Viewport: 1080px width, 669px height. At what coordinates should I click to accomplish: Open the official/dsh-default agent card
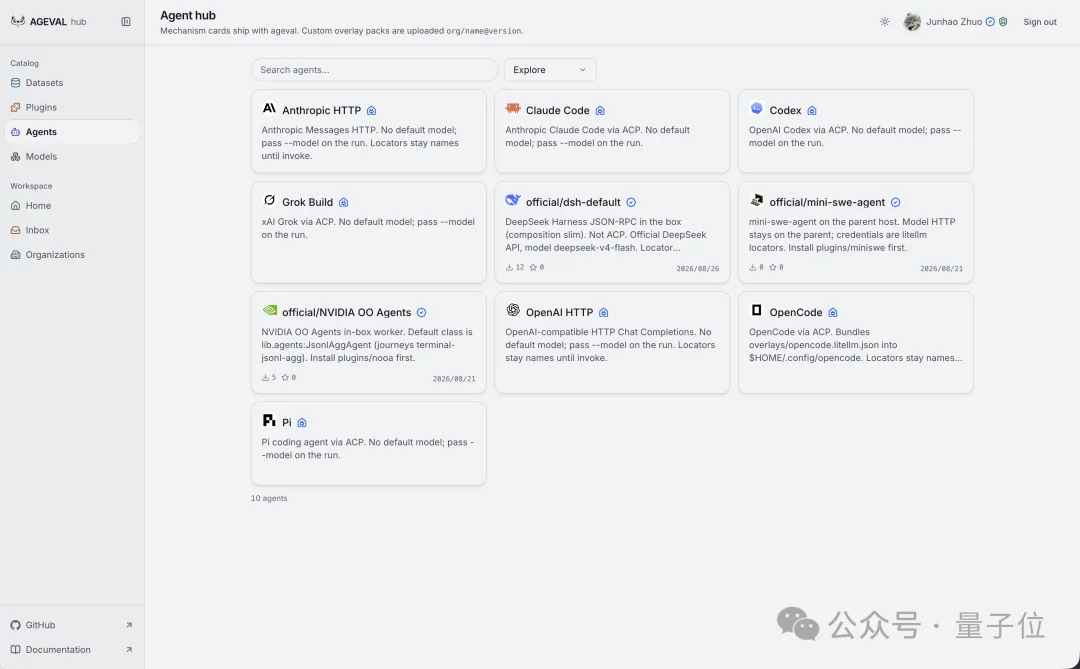(612, 232)
